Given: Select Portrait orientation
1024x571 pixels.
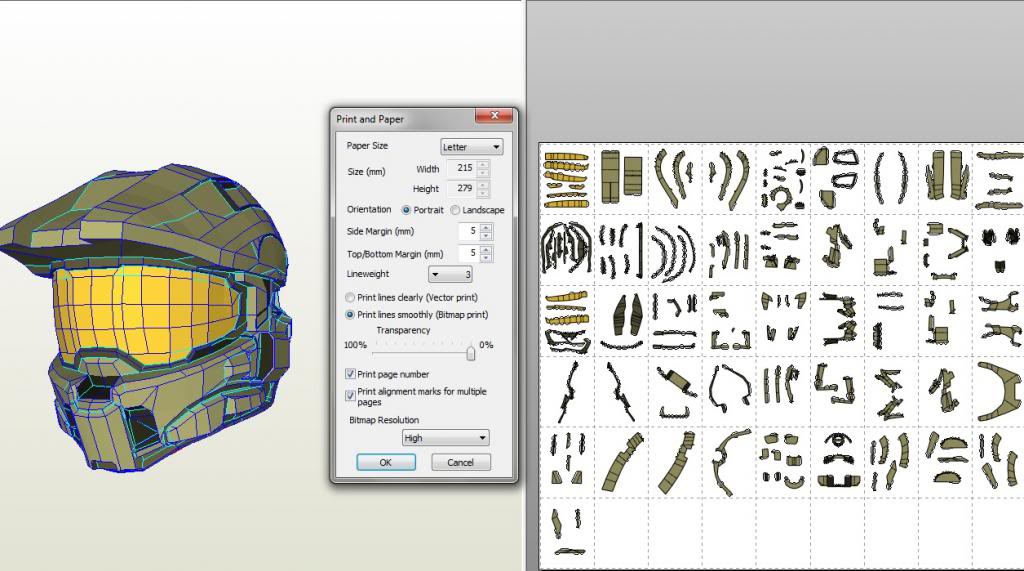Looking at the screenshot, I should (406, 210).
